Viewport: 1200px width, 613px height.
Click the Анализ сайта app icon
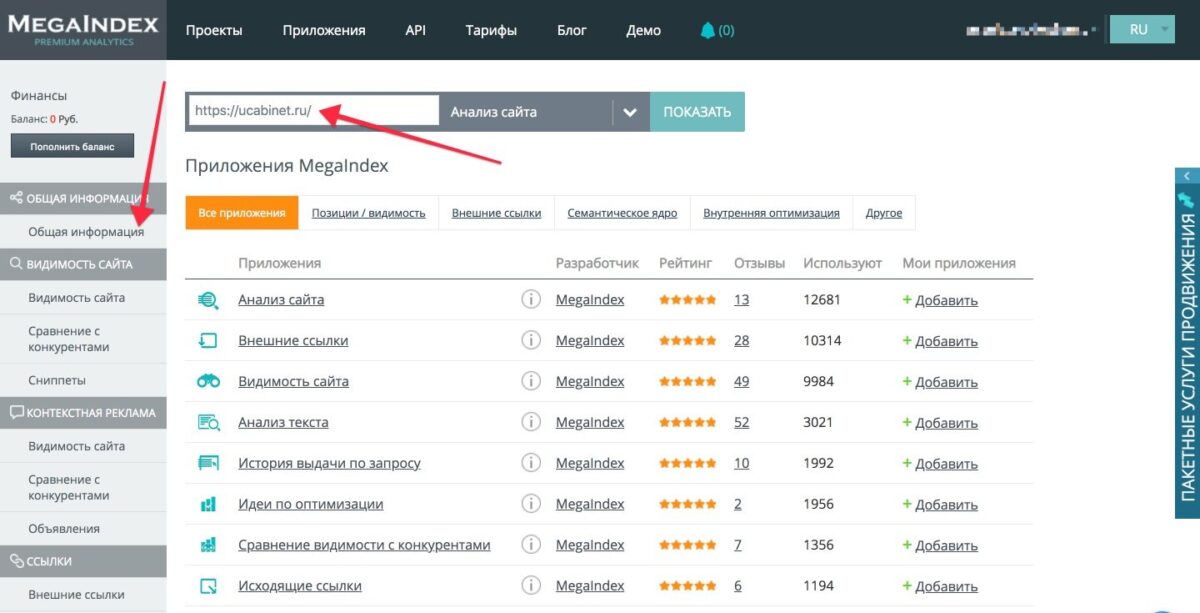[x=208, y=299]
